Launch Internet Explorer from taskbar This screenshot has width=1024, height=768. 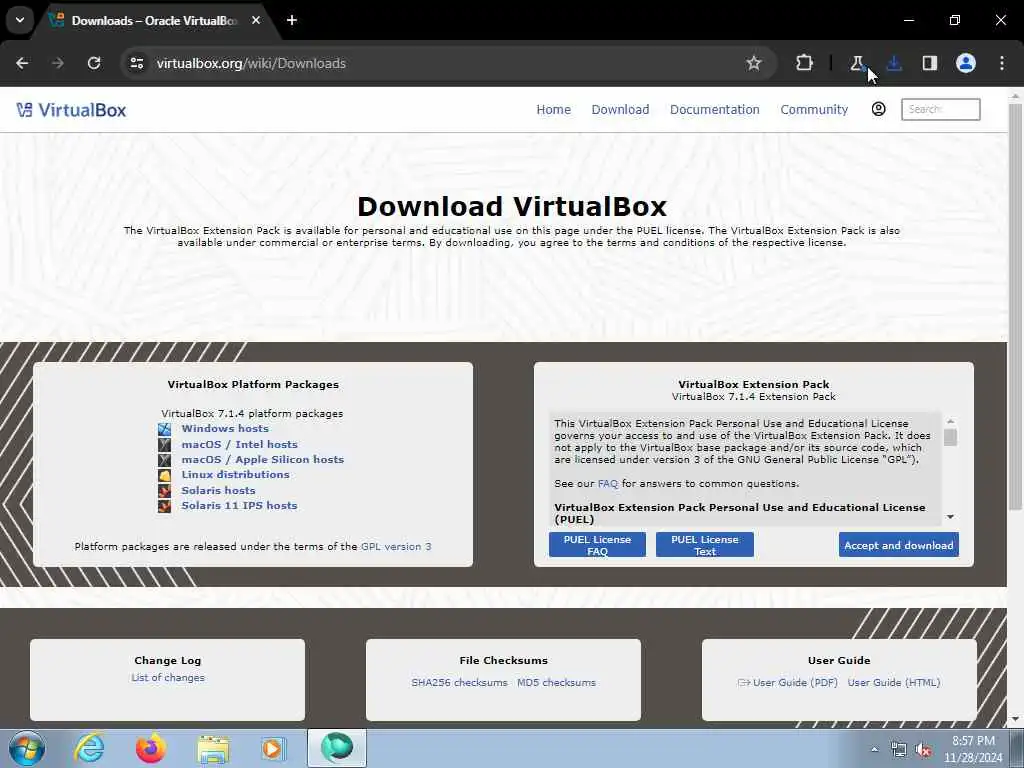89,748
